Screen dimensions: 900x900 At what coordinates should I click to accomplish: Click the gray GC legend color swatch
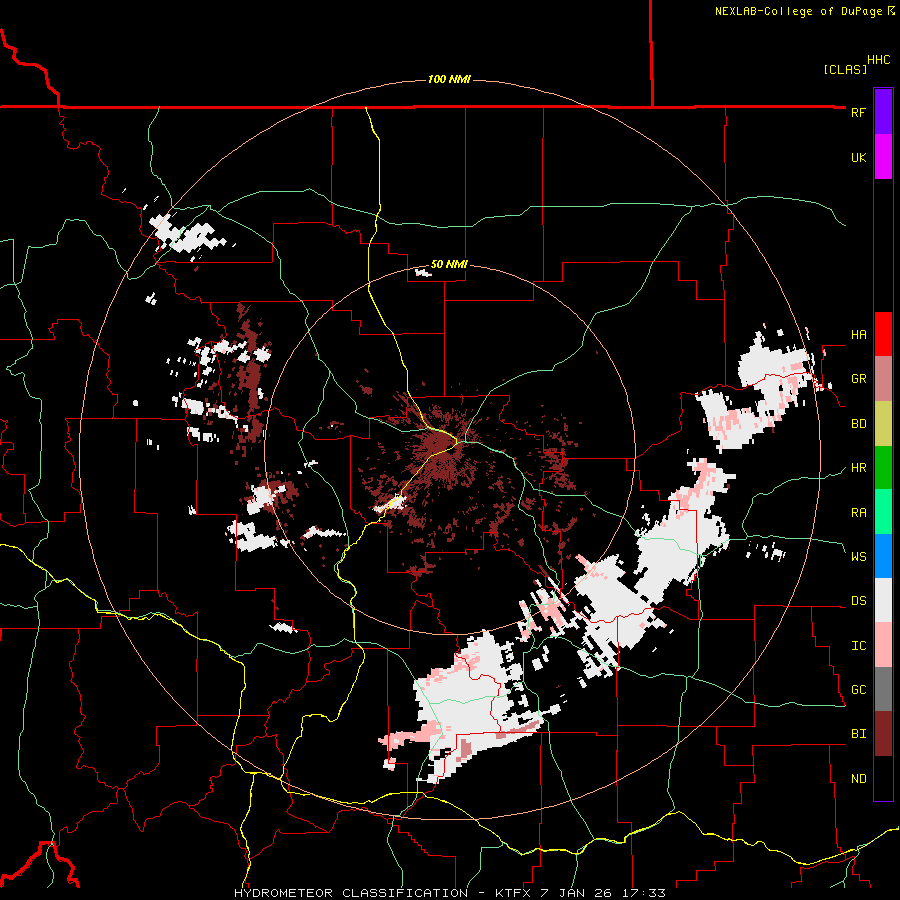click(x=883, y=689)
